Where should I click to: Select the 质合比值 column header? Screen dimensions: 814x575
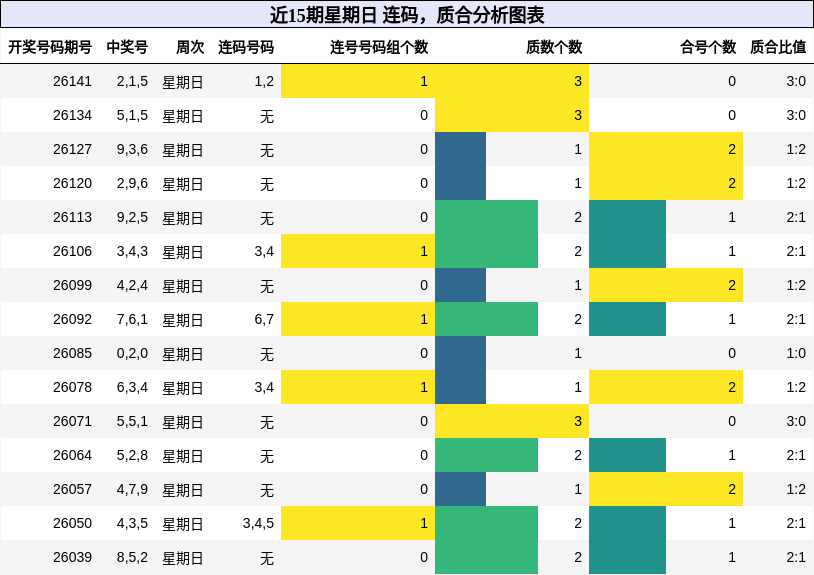[778, 47]
